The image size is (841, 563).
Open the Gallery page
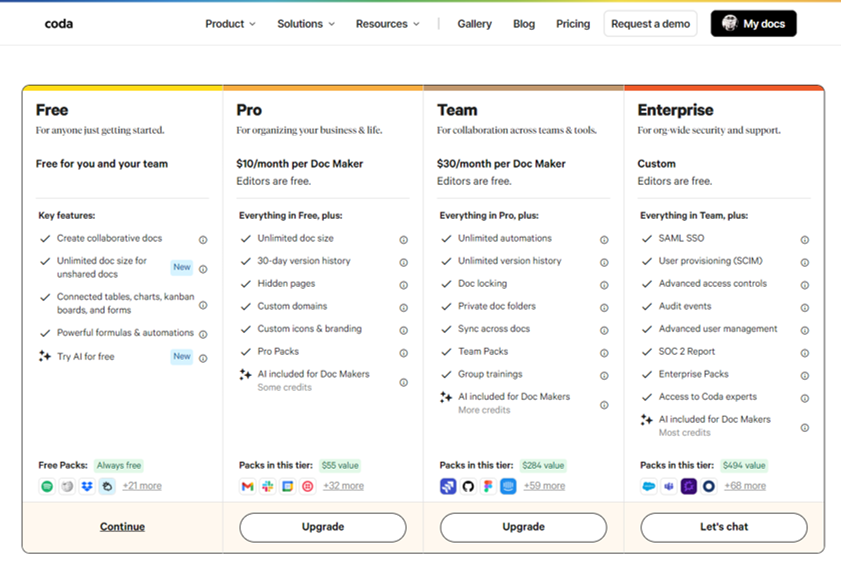474,24
